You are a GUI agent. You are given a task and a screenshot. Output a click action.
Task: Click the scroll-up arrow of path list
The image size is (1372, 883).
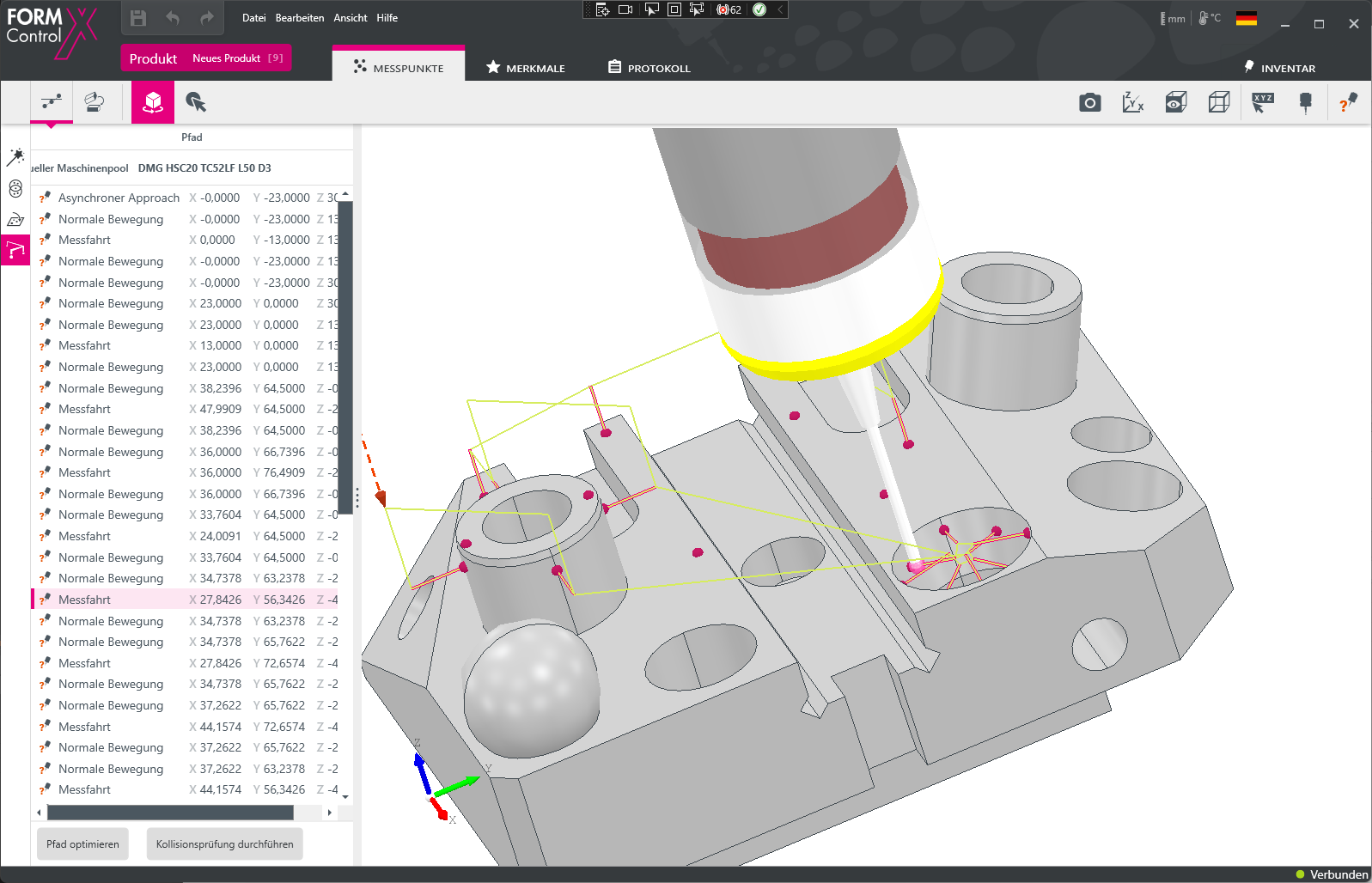[345, 194]
